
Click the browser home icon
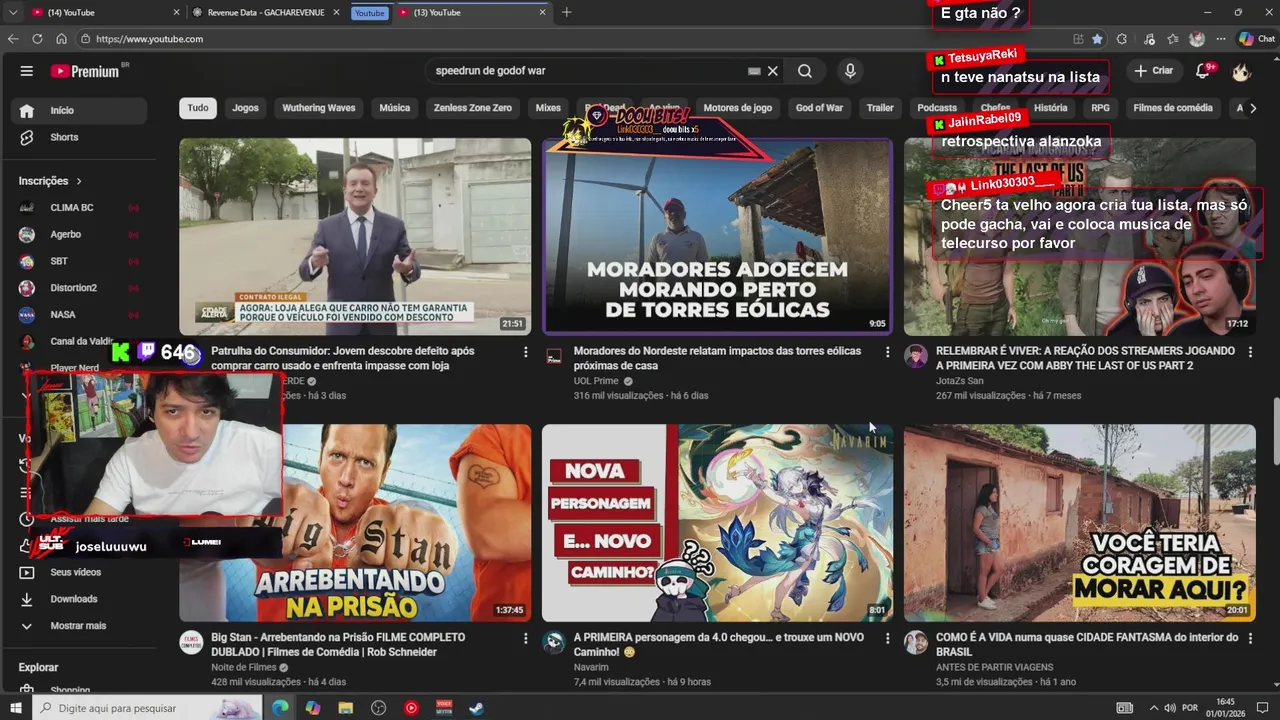tap(61, 39)
